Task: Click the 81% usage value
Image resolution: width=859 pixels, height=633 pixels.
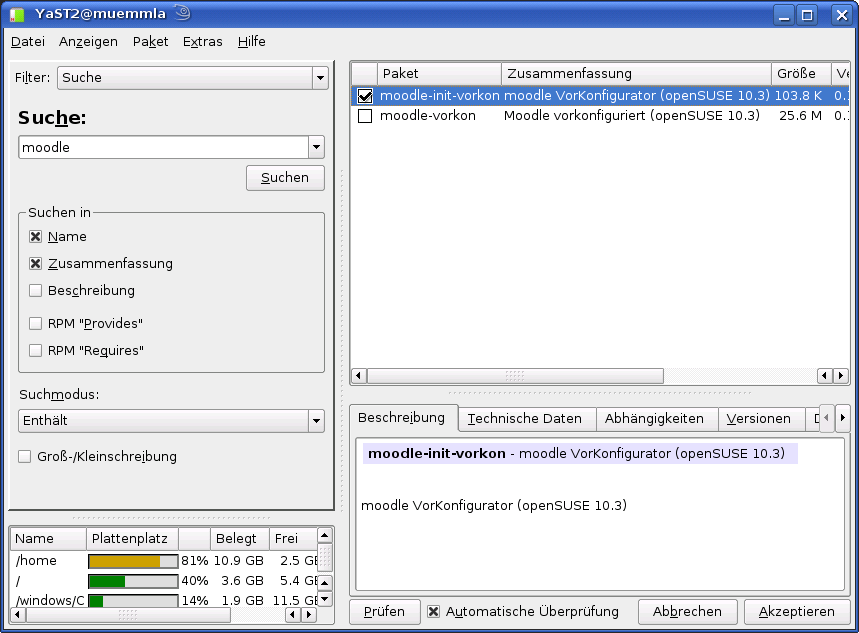Action: tap(195, 561)
